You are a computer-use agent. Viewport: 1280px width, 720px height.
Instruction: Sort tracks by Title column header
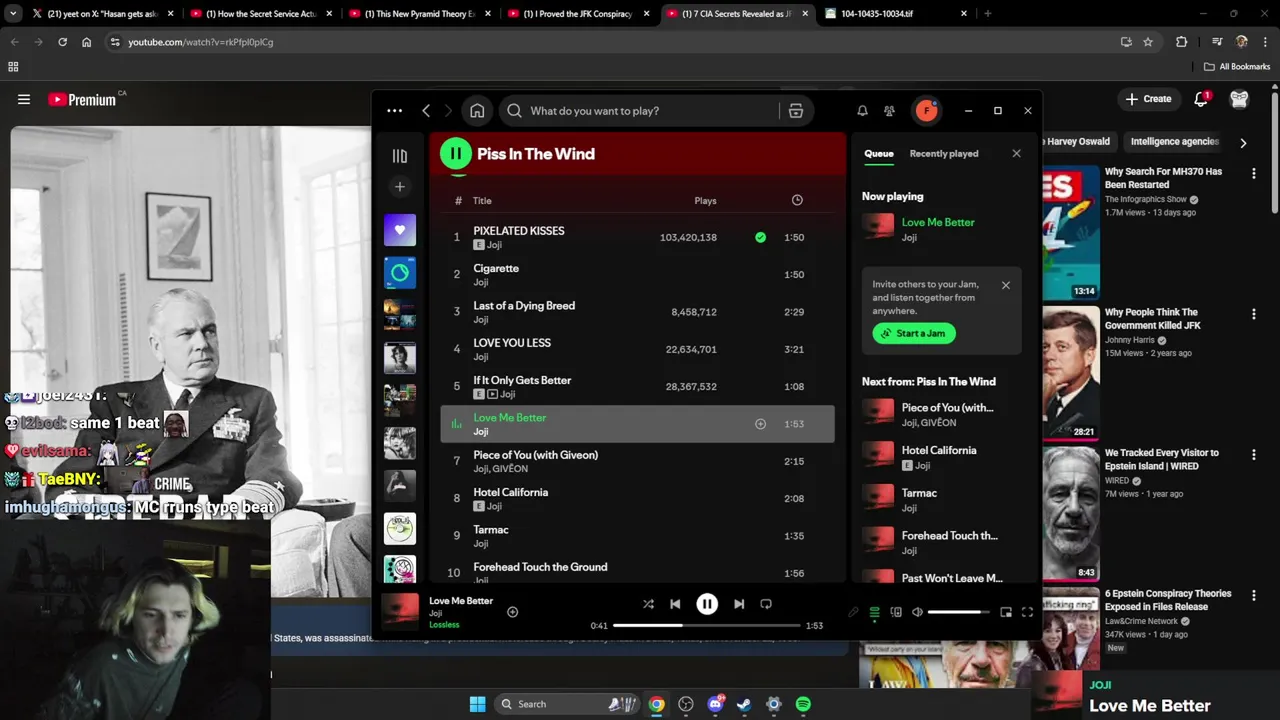point(482,201)
